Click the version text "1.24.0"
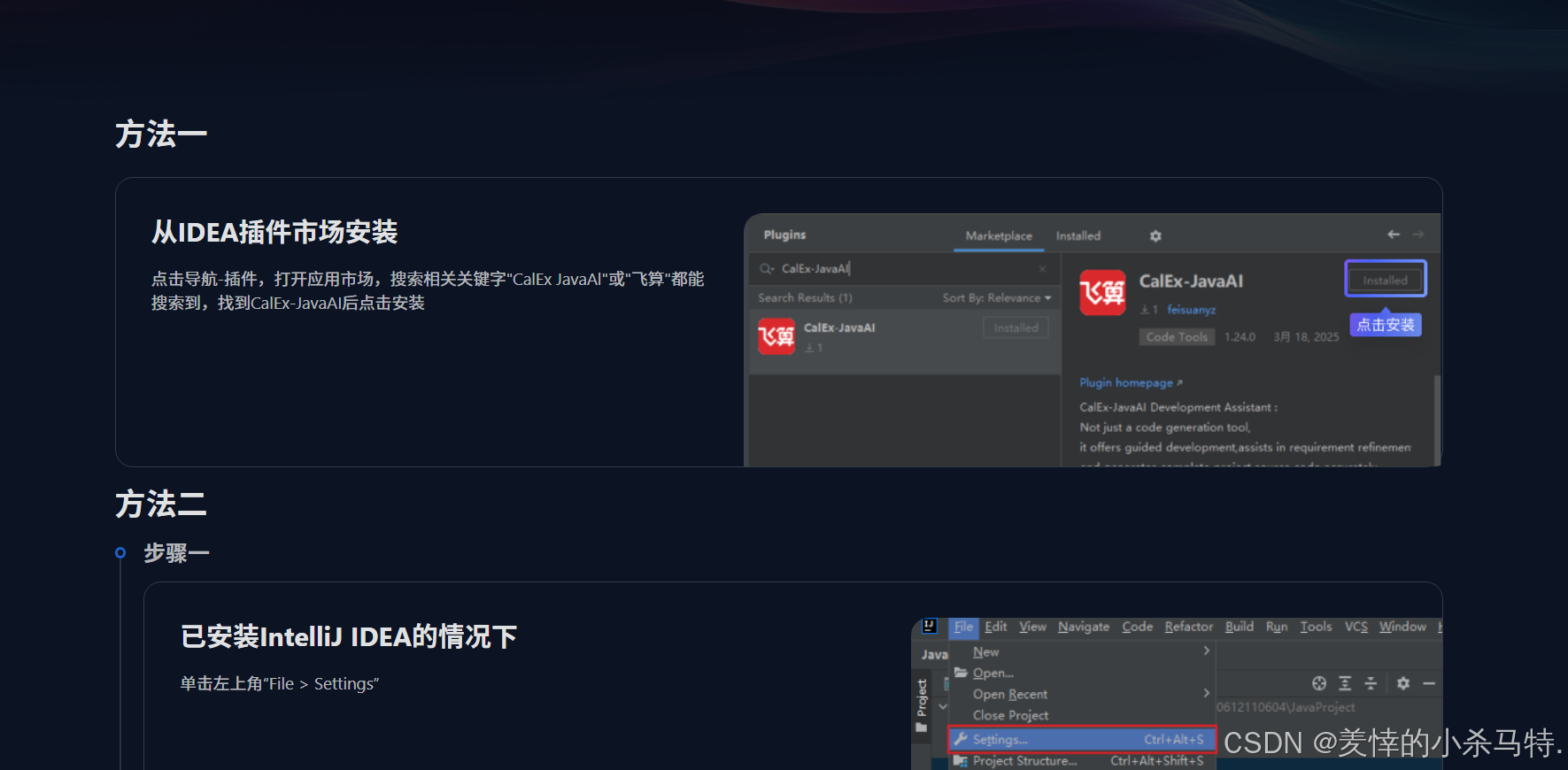 click(x=1240, y=337)
